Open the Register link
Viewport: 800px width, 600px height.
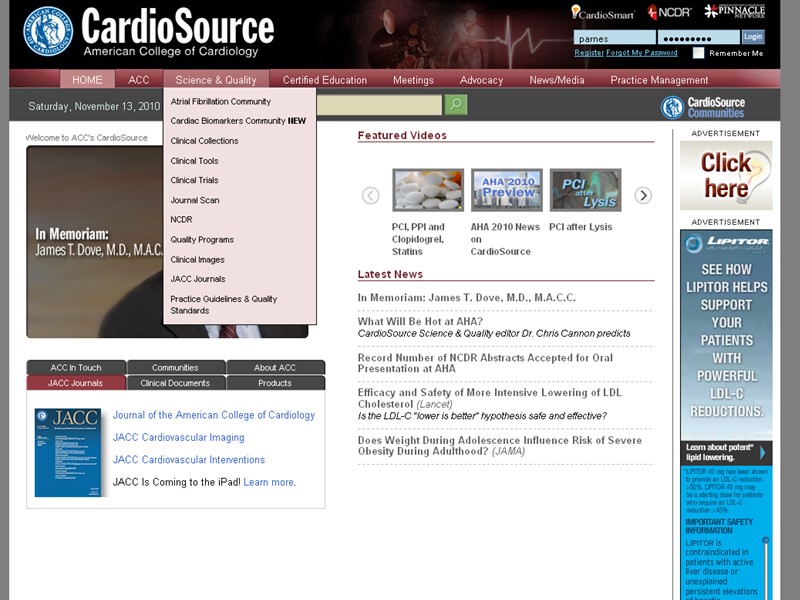tap(589, 53)
